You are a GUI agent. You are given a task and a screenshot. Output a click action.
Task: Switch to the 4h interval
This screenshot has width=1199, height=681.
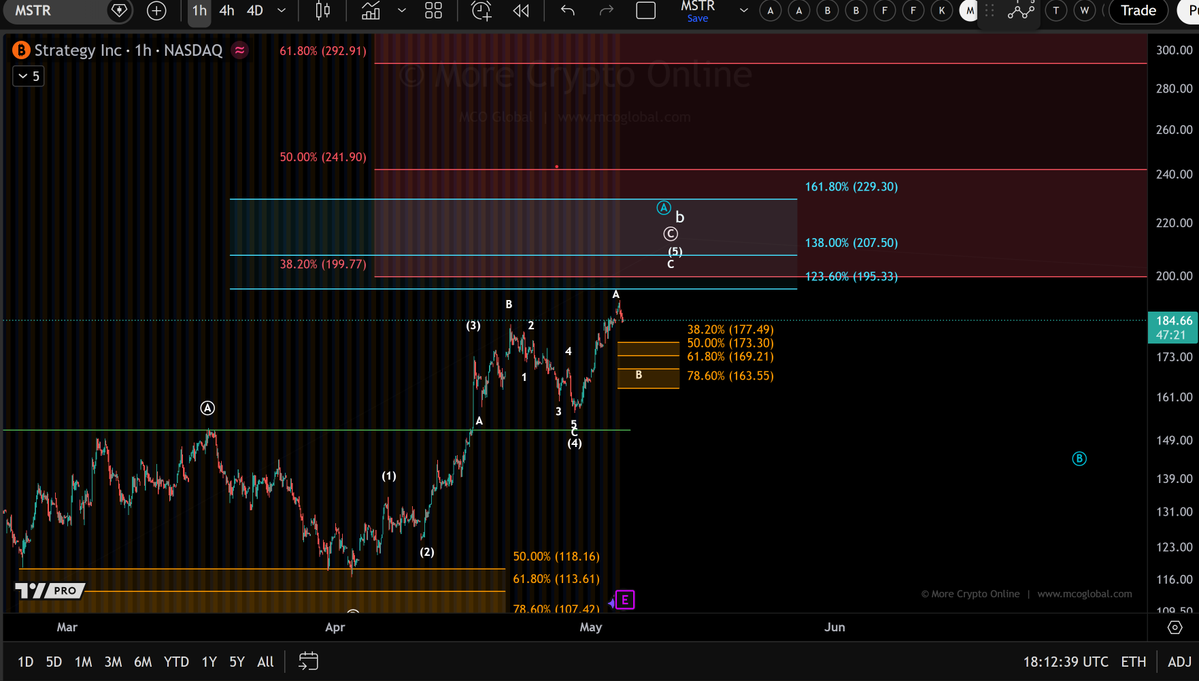click(227, 11)
